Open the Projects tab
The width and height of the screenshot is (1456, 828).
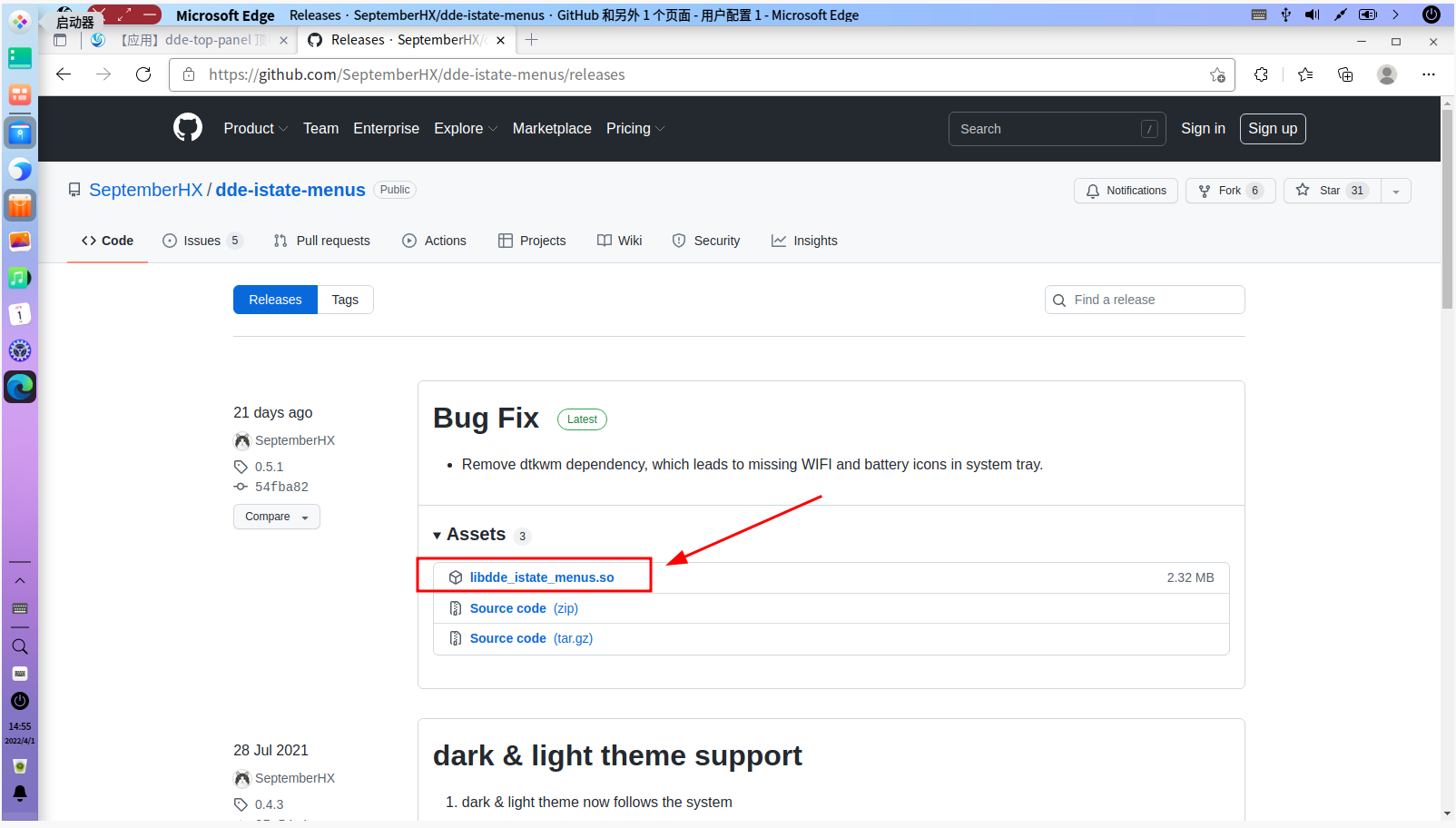pyautogui.click(x=532, y=241)
